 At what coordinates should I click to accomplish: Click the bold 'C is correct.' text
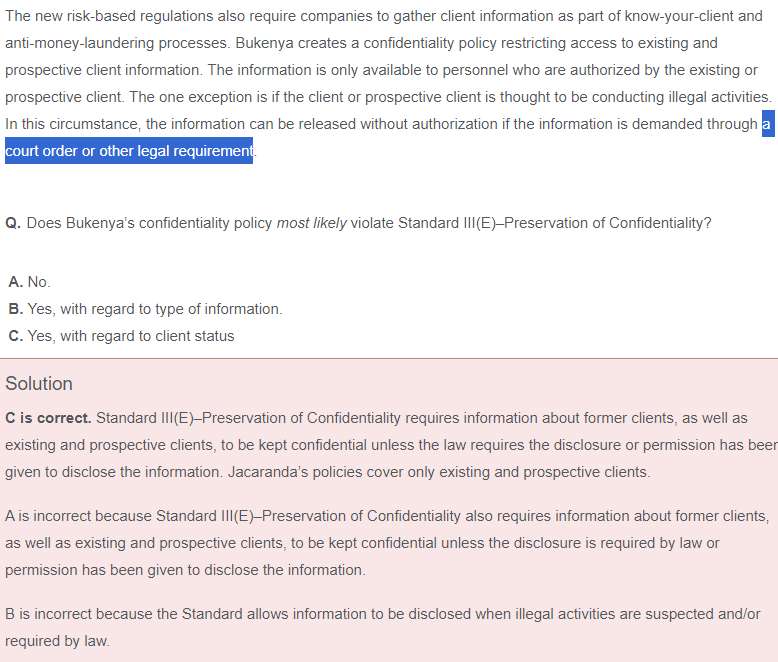click(48, 418)
